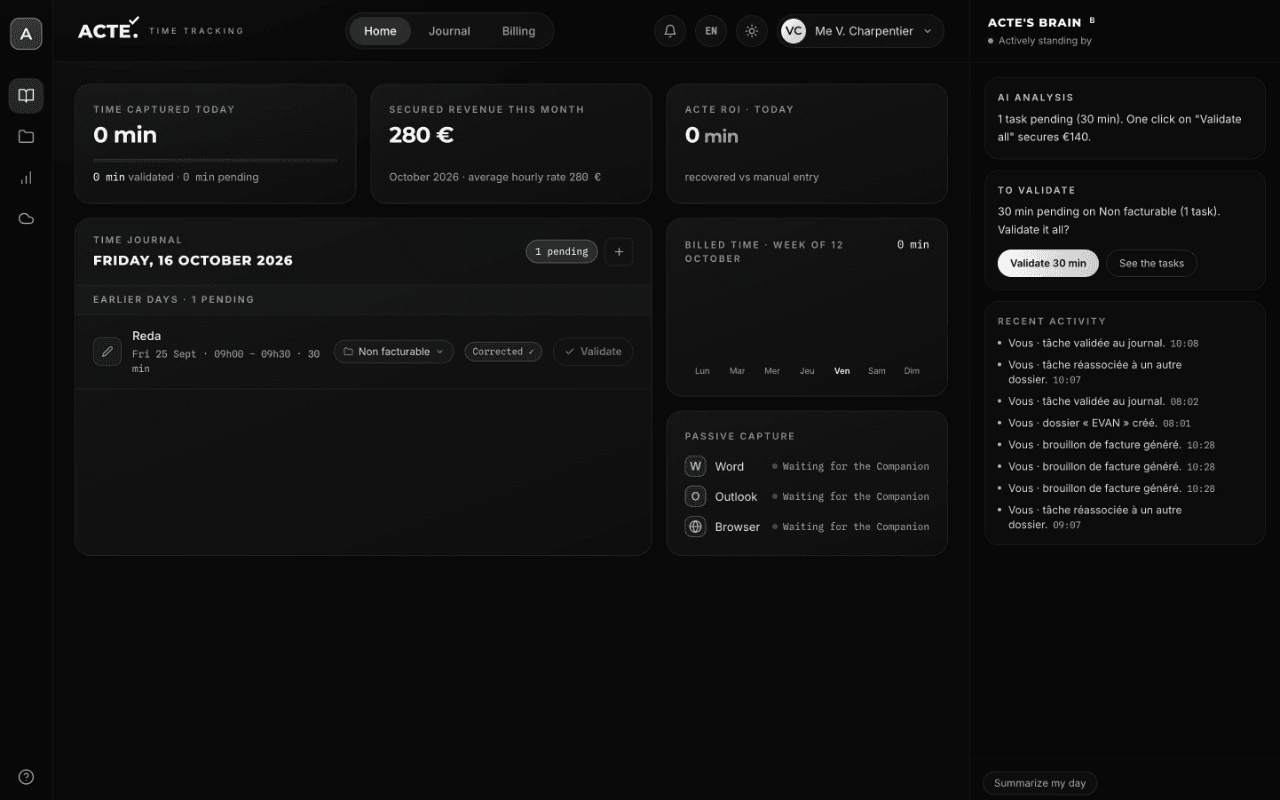Click the Validate 30 min button
Viewport: 1280px width, 800px height.
tap(1048, 263)
